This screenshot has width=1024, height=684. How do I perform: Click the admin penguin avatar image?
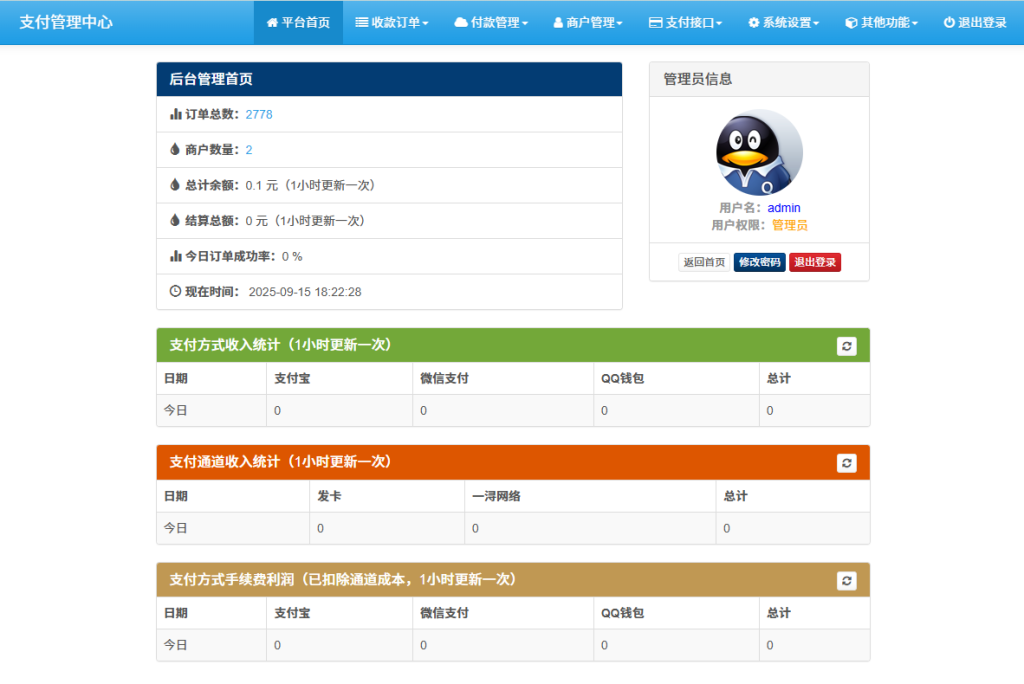[759, 150]
